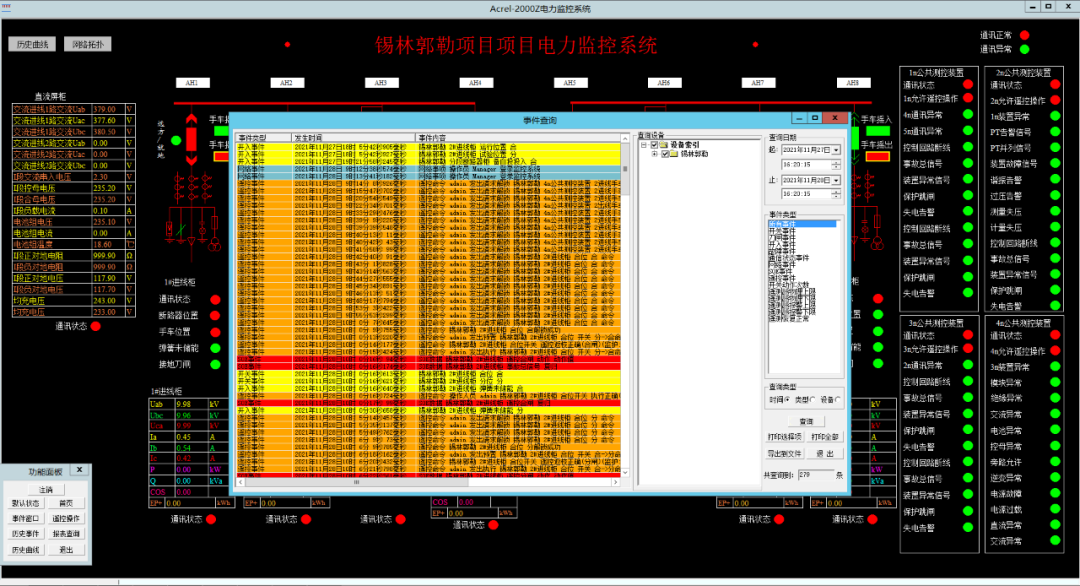Open 事件窗口 from the 功能面板
1080x586 pixels.
pyautogui.click(x=28, y=519)
